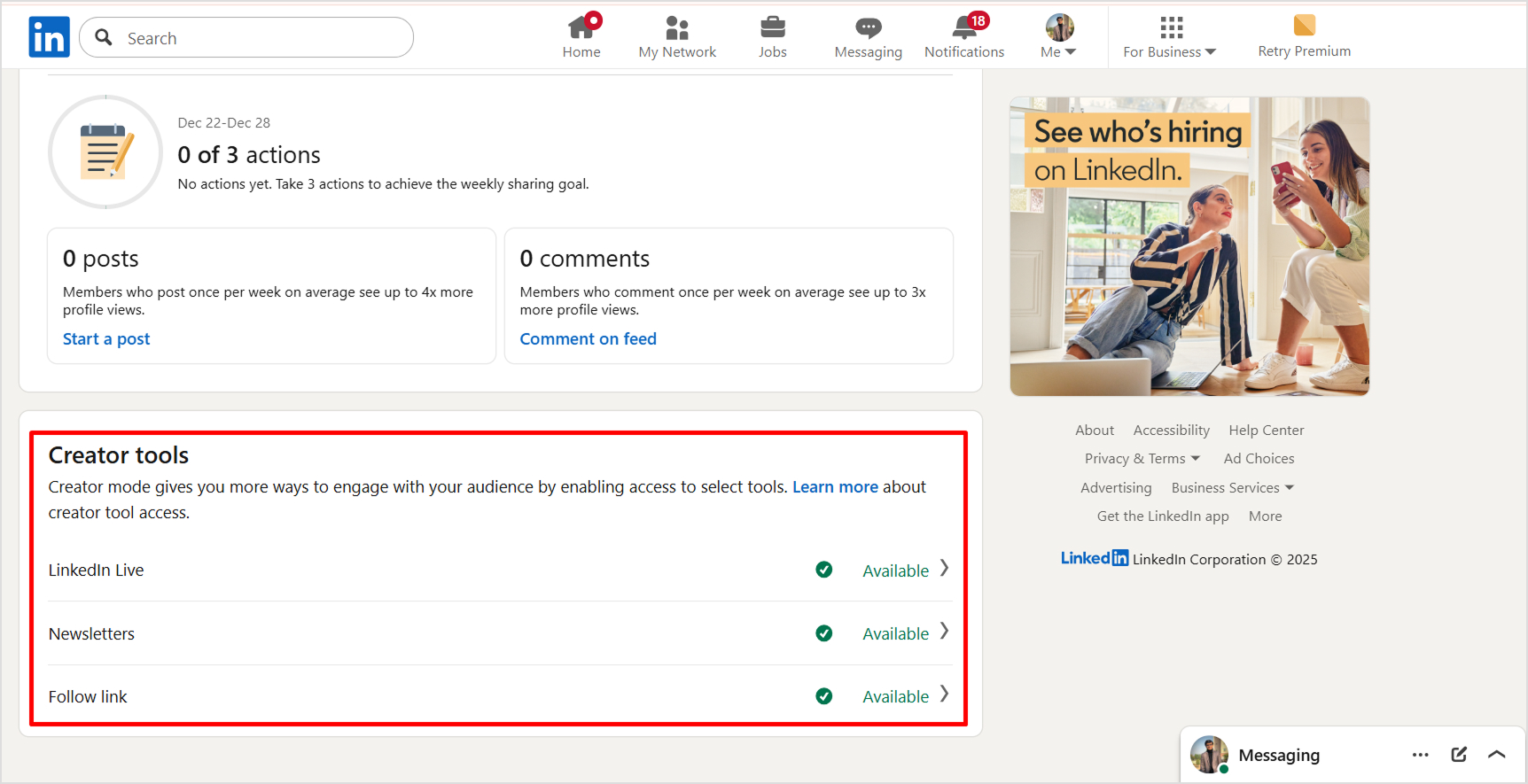Expand Privacy & Terms footer dropdown
The width and height of the screenshot is (1528, 784).
(1142, 459)
